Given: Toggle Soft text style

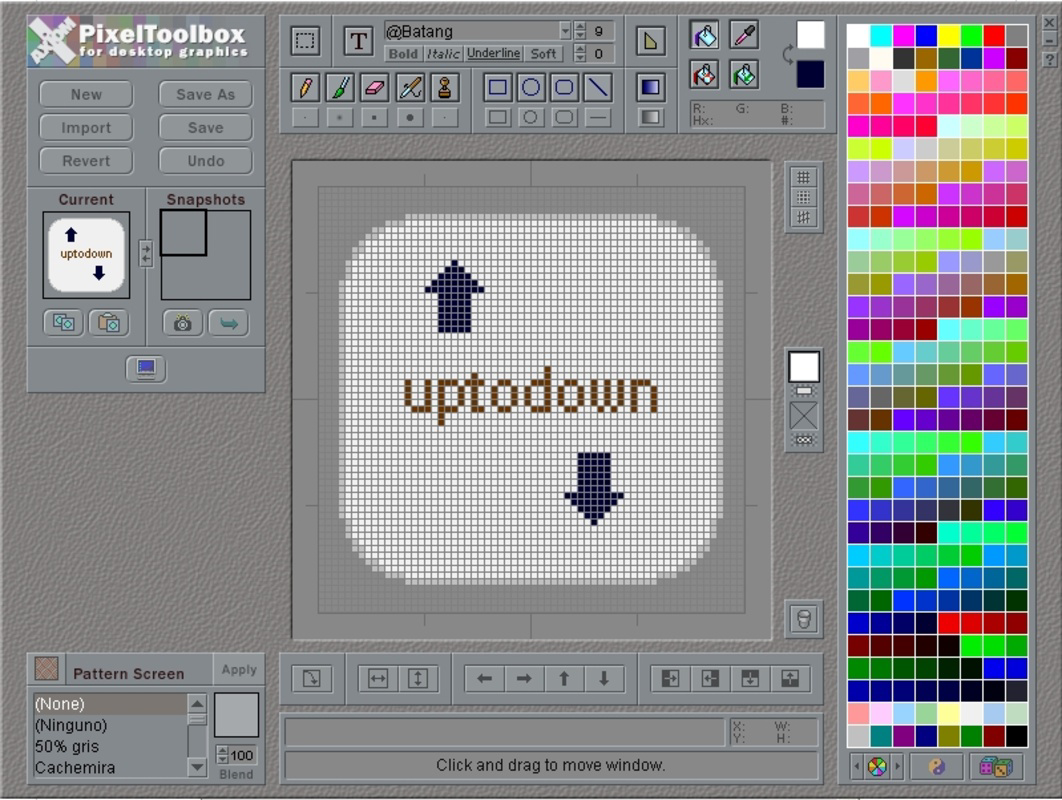Looking at the screenshot, I should 543,54.
